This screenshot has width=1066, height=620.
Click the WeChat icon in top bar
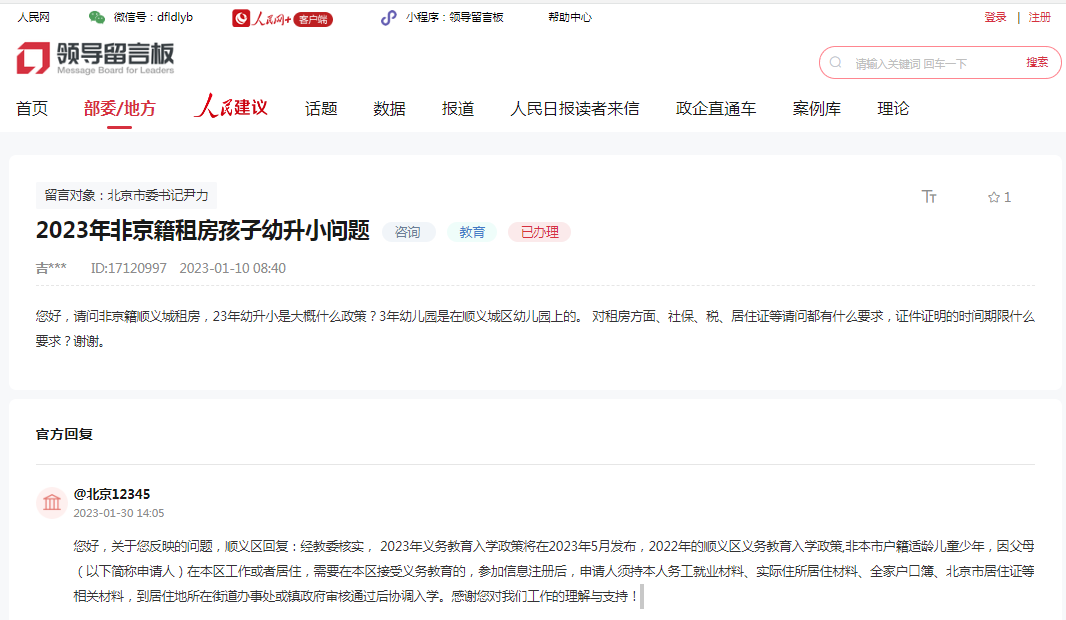coord(97,17)
